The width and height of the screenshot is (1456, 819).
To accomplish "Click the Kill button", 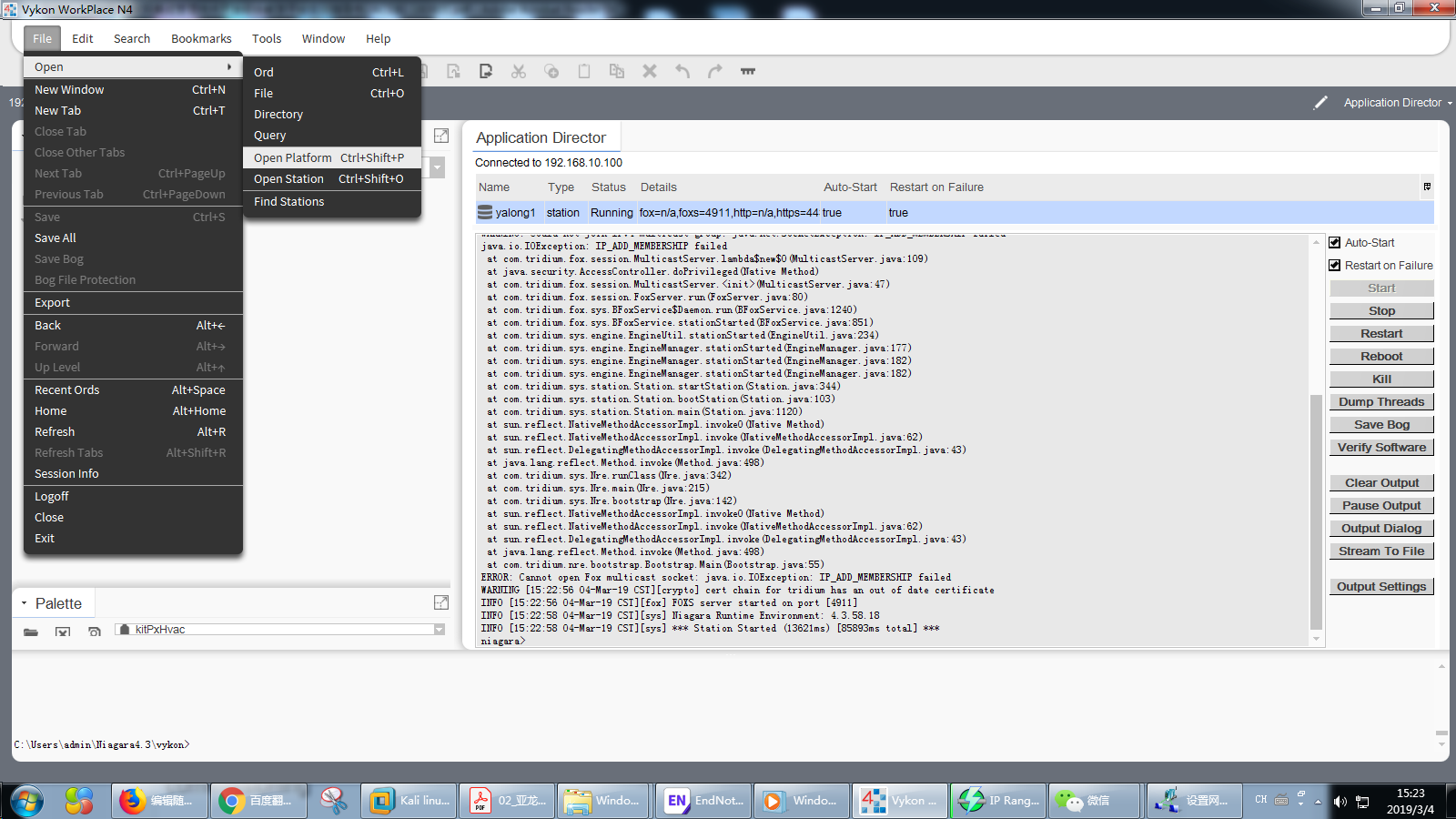I will (x=1381, y=379).
